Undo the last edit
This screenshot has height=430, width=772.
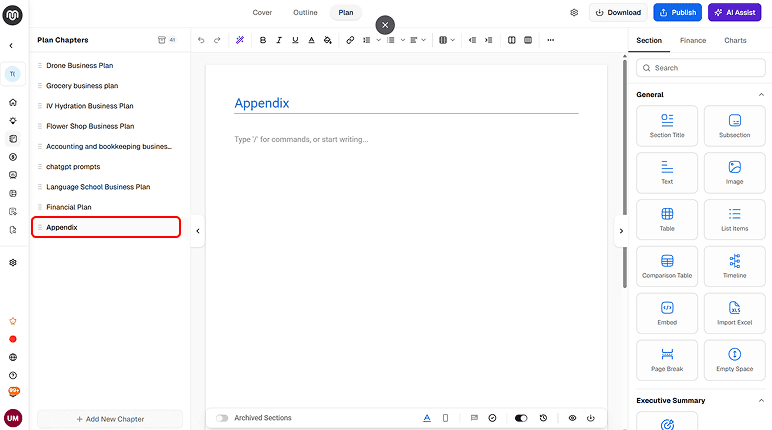tap(201, 40)
